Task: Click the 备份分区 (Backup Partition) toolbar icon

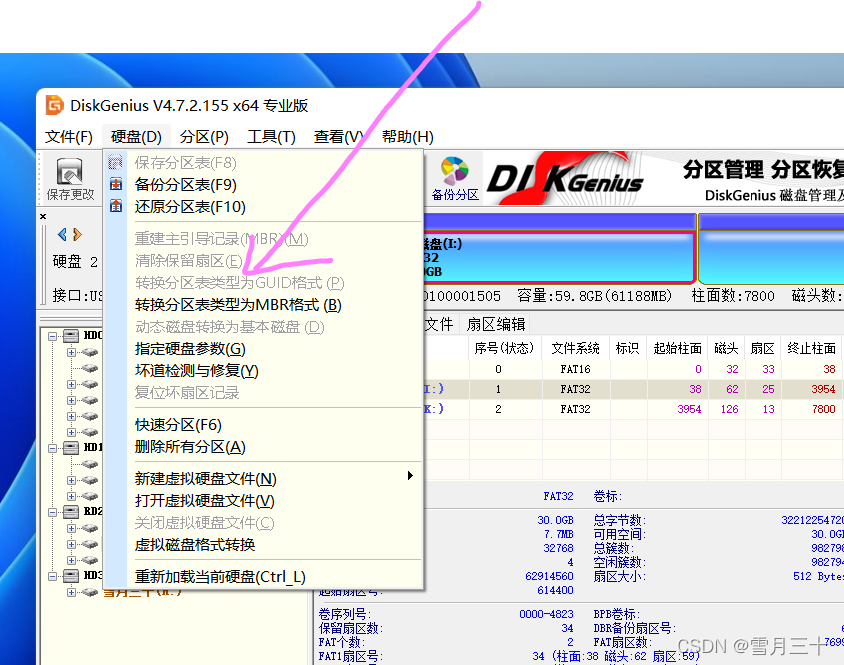Action: coord(455,178)
